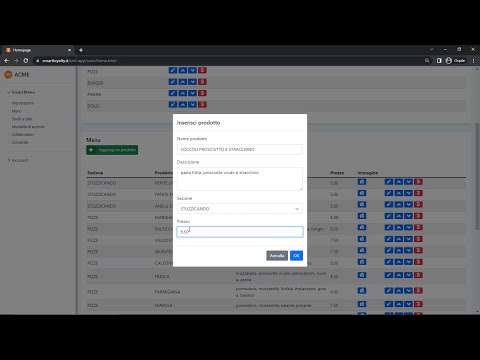Open Tavoli e Sale in sidebar
480x360 pixels.
tap(22, 119)
